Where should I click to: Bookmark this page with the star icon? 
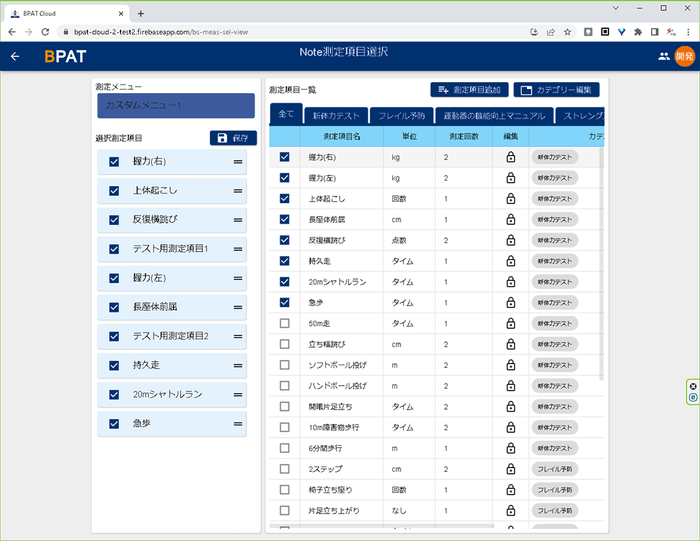pos(567,32)
